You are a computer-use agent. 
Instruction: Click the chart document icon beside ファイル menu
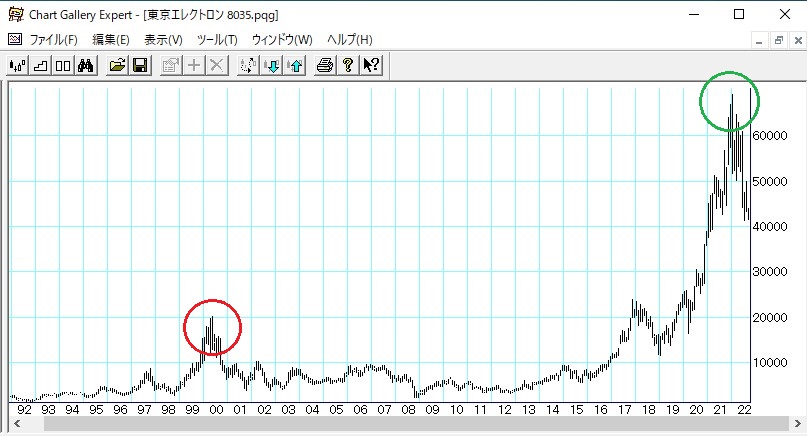click(x=14, y=40)
